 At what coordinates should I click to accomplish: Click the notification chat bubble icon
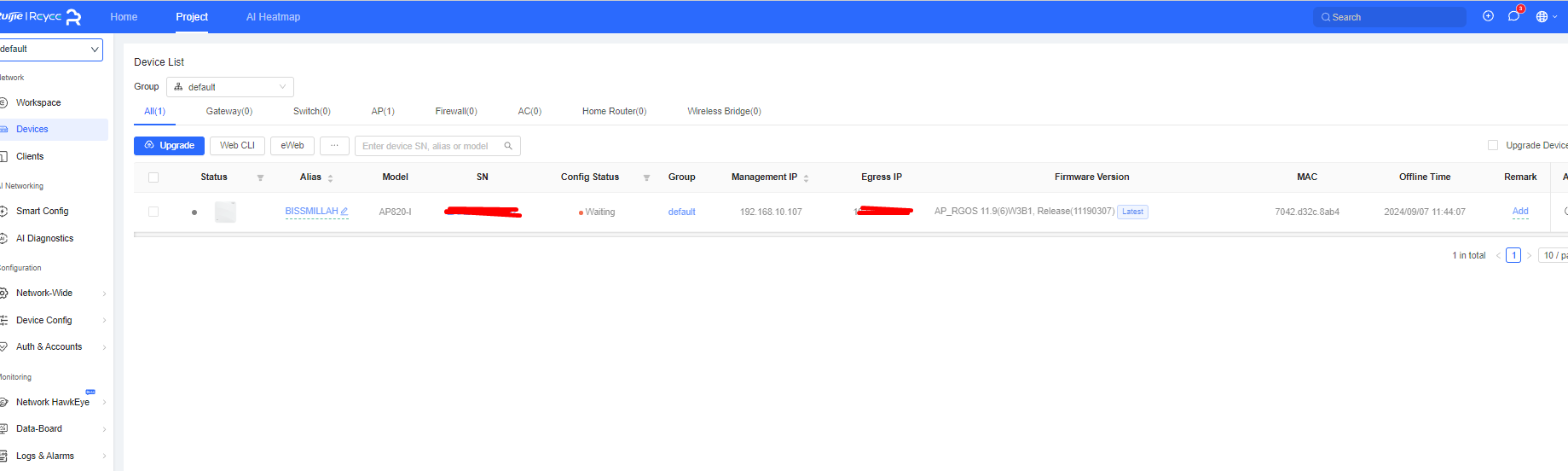tap(1513, 16)
